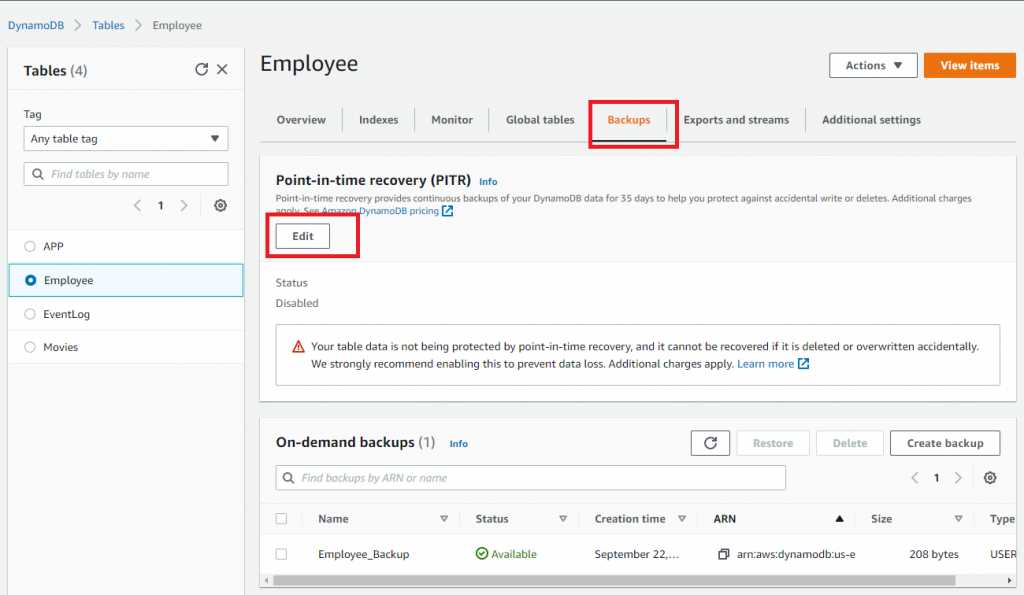
Task: Go to next page of tables
Action: 184,206
